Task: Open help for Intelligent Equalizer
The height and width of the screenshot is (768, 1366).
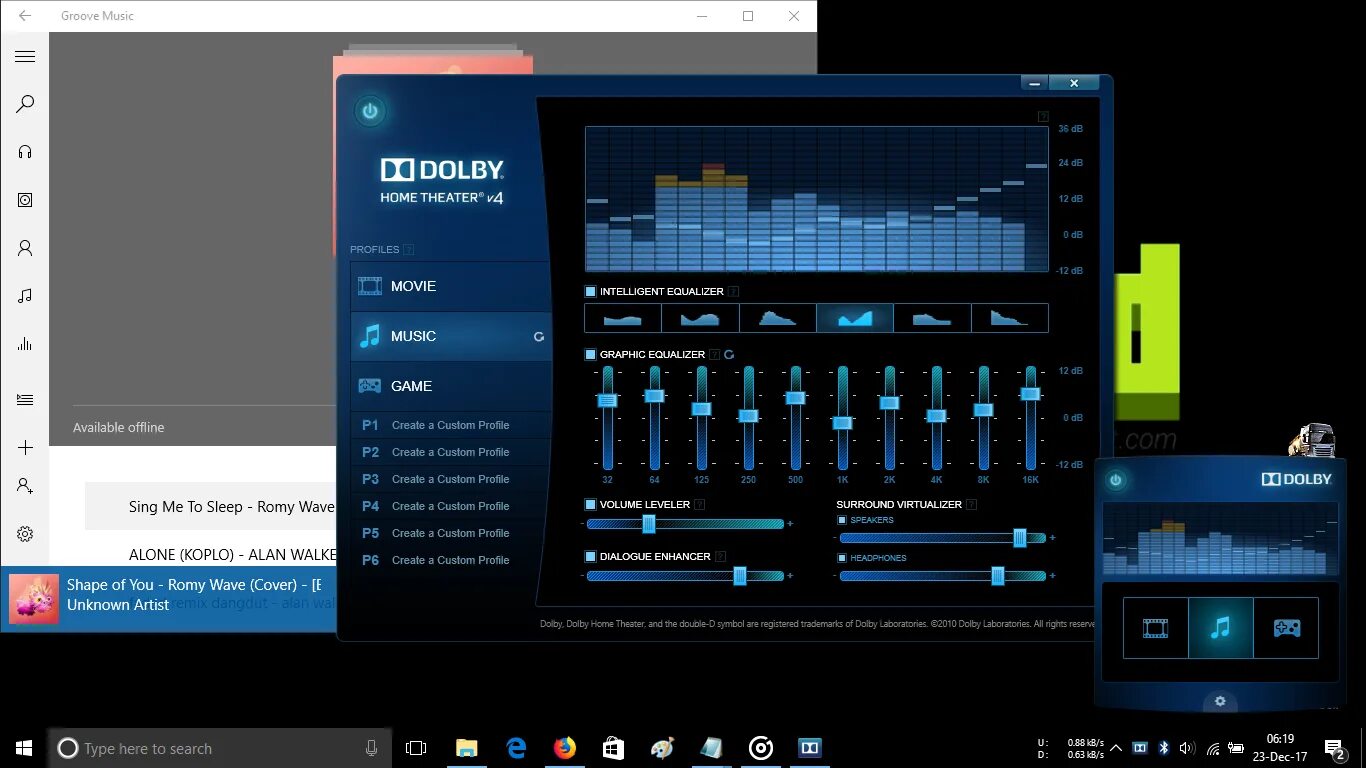Action: coord(733,292)
